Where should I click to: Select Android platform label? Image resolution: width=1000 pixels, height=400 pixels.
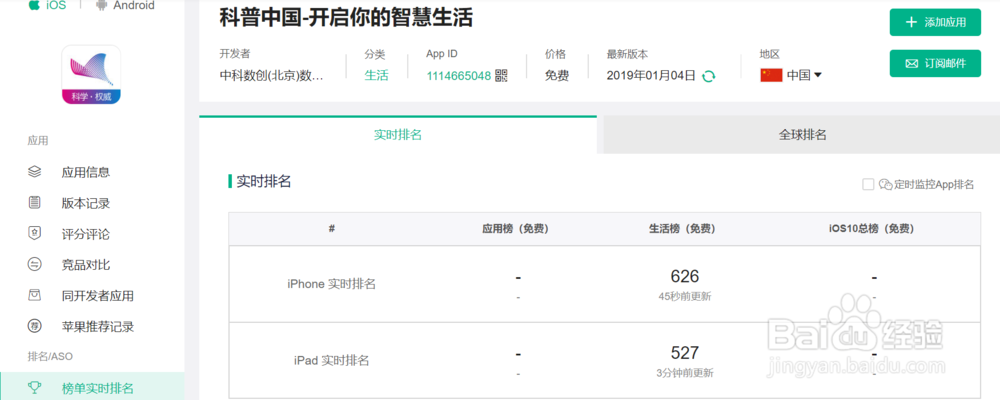[134, 6]
